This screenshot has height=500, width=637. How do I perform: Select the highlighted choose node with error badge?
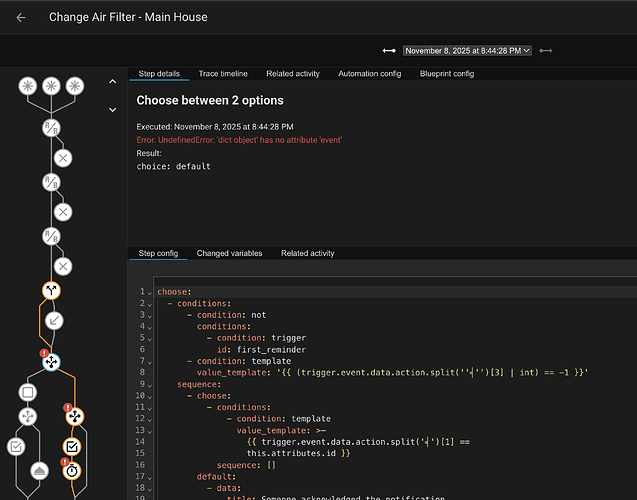click(x=51, y=362)
